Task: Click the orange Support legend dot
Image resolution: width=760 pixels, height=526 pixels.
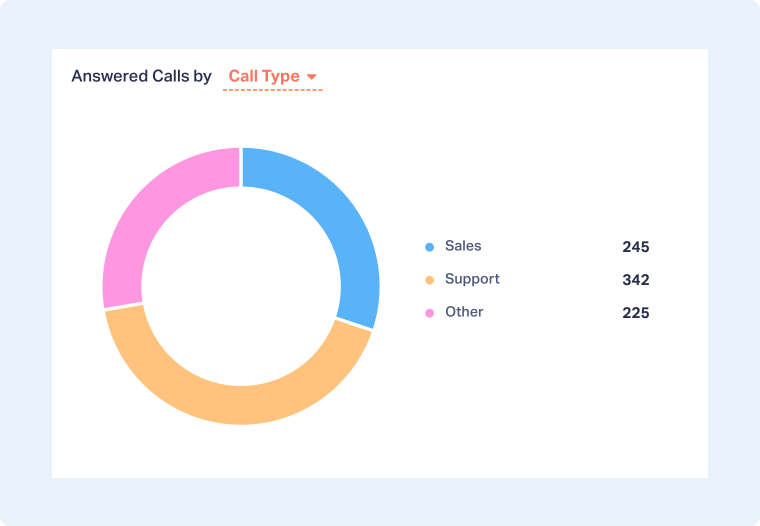Action: click(430, 280)
